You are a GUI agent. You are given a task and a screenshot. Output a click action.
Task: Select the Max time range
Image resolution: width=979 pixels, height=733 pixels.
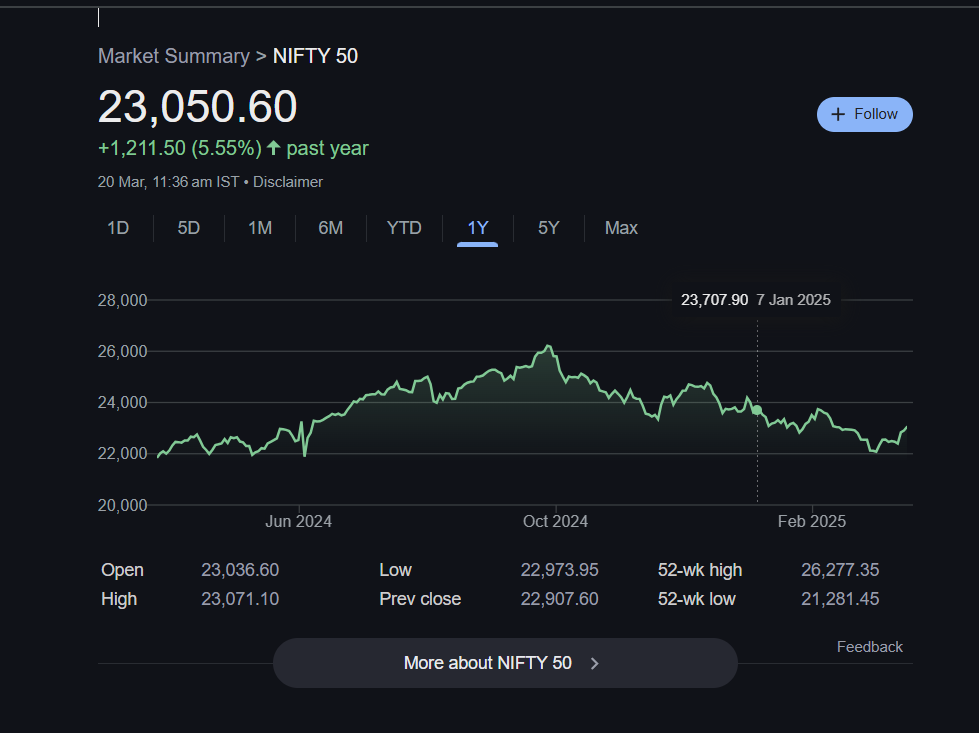(621, 228)
